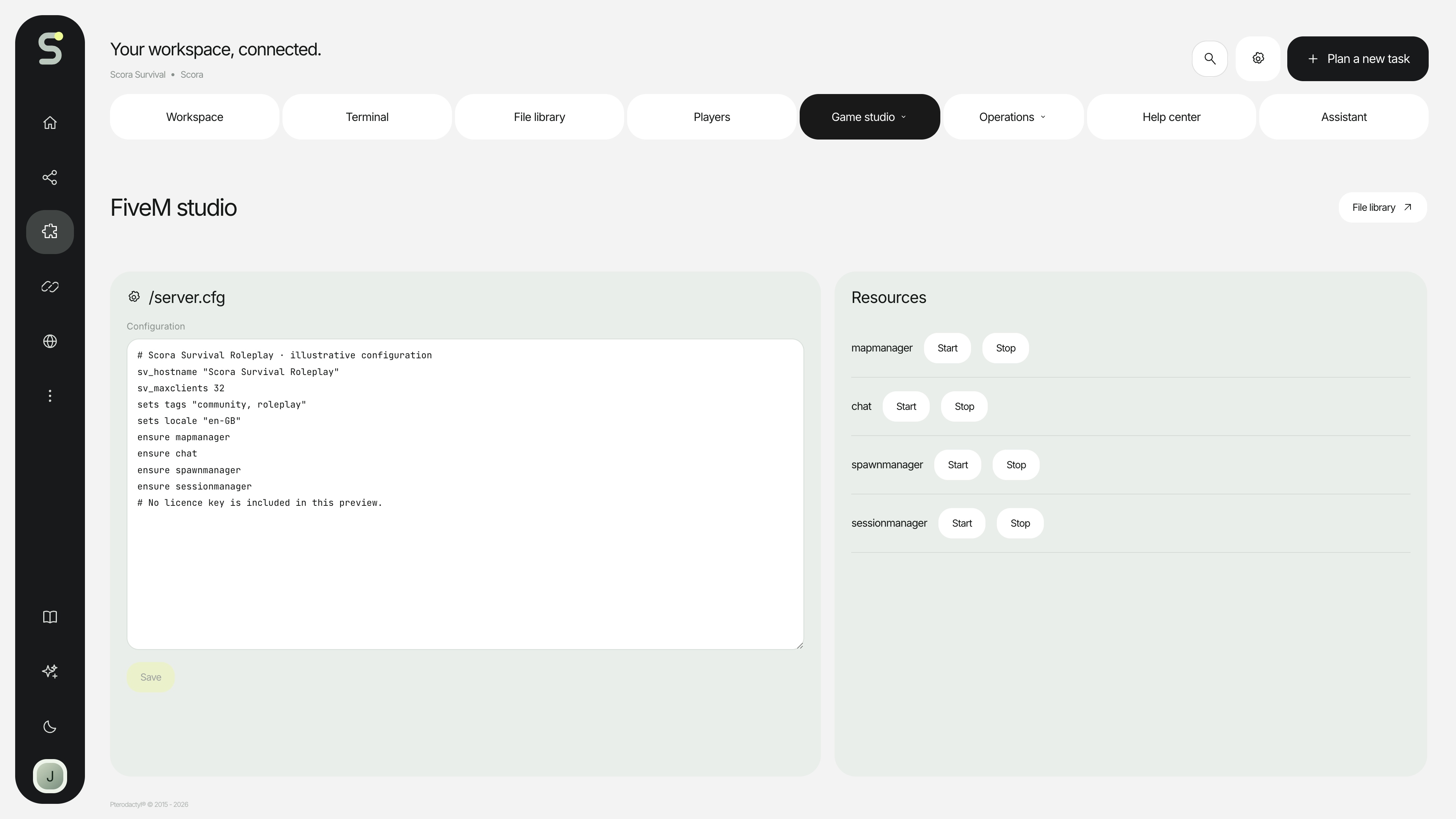Start the chat resource
Screen dimensions: 1456x819
pos(906,406)
